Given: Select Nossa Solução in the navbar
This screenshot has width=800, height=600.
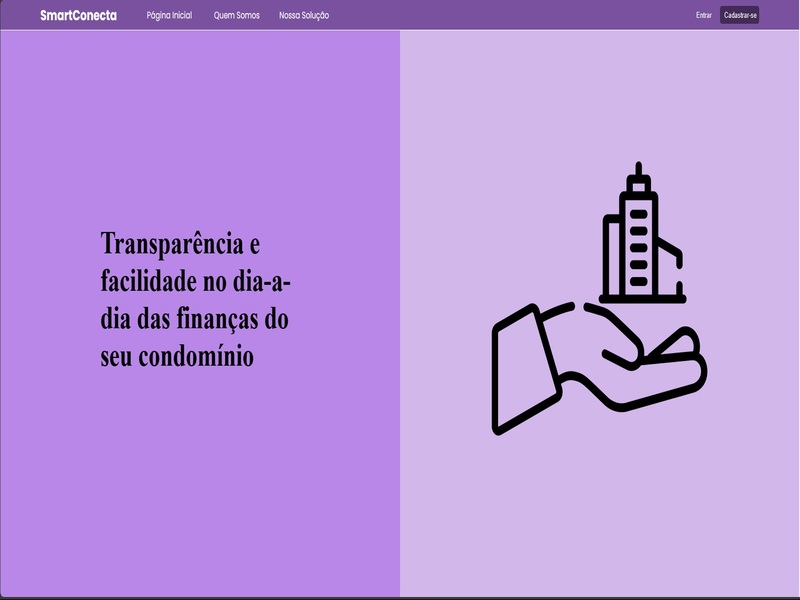Looking at the screenshot, I should [x=304, y=15].
